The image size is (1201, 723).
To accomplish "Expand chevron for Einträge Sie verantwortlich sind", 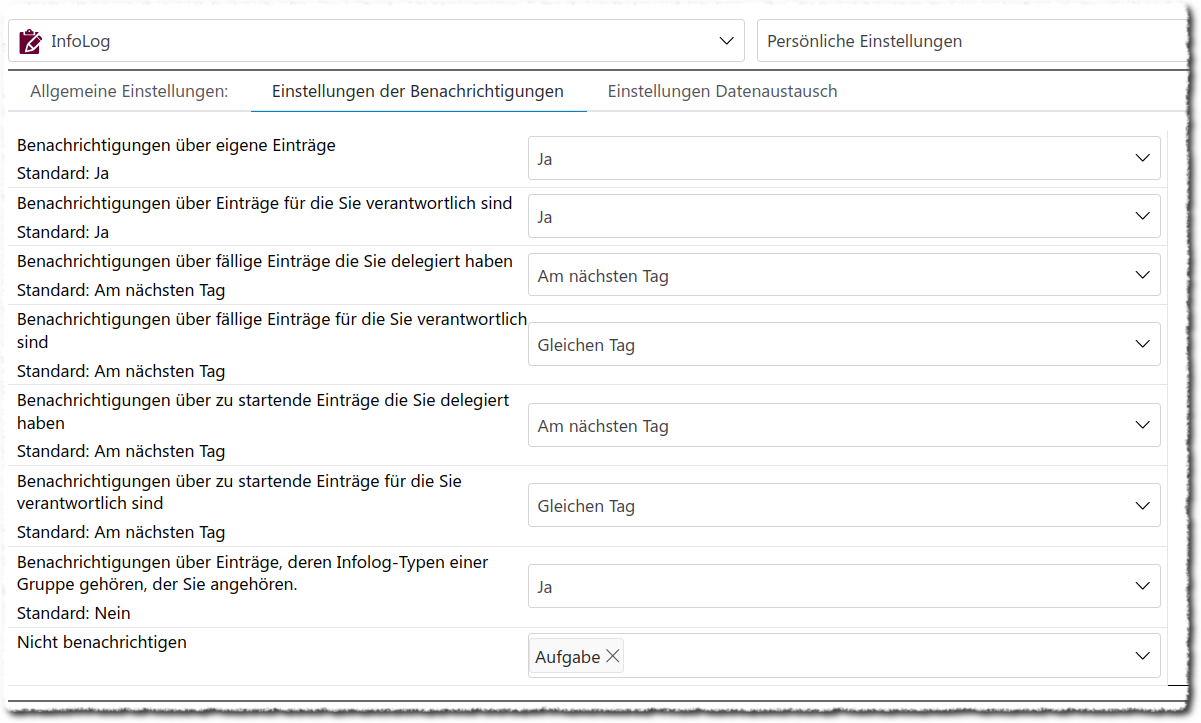I will [x=1143, y=216].
